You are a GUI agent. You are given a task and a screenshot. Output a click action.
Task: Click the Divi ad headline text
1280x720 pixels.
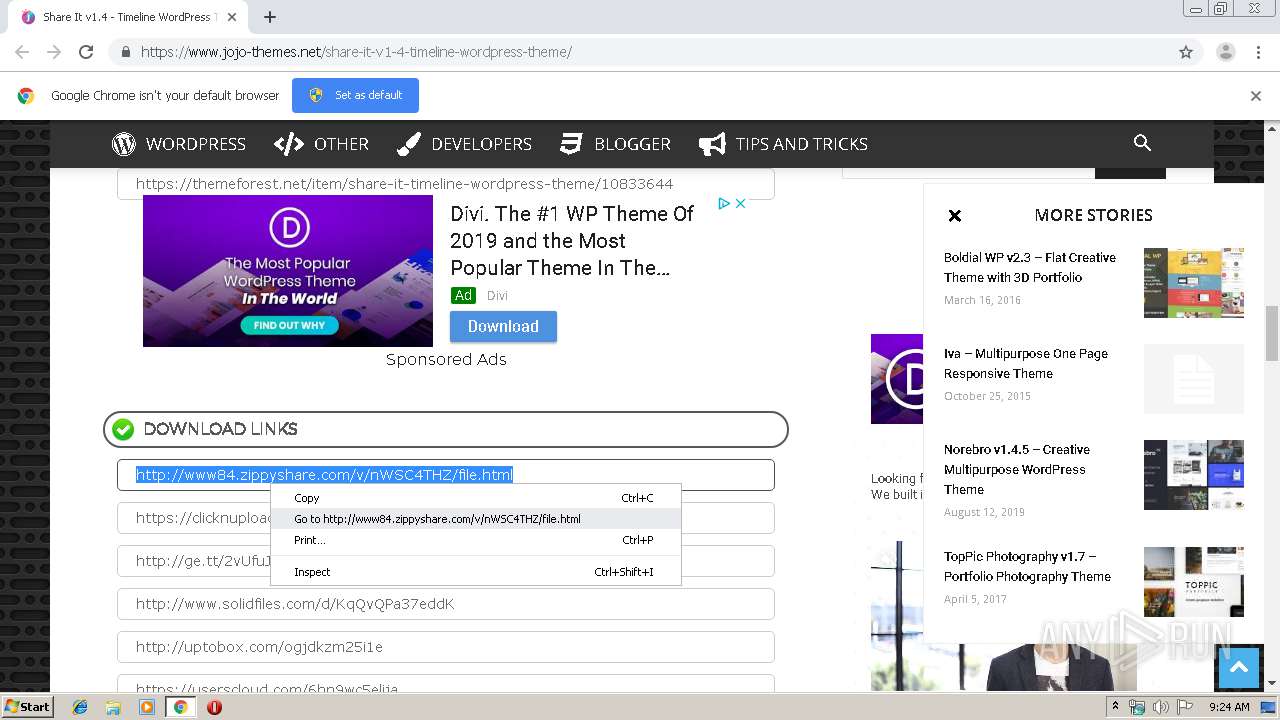click(572, 241)
